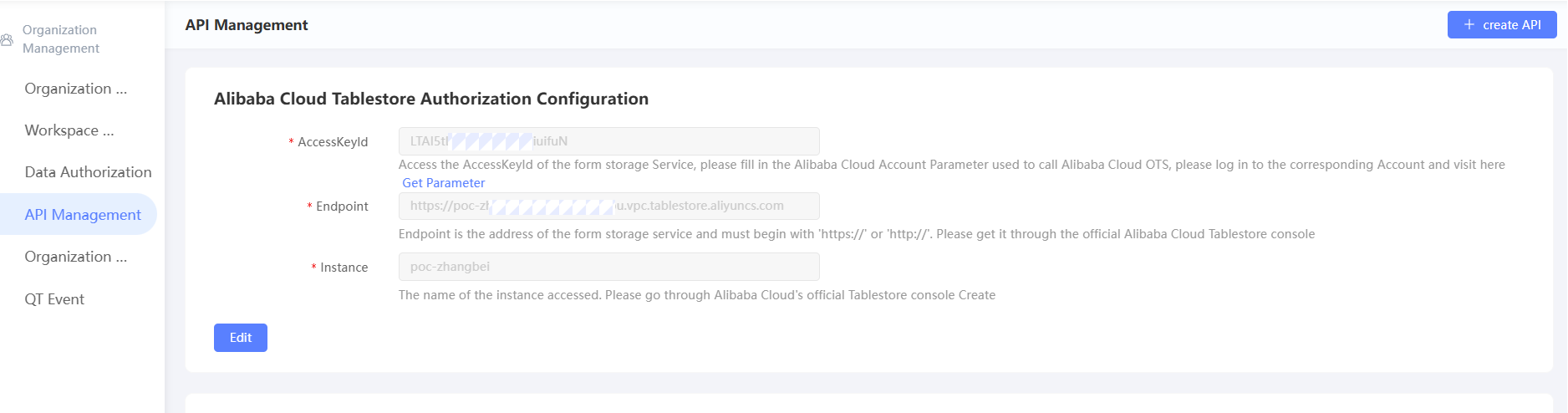1568x413 pixels.
Task: Click the create API button
Action: coord(1502,25)
